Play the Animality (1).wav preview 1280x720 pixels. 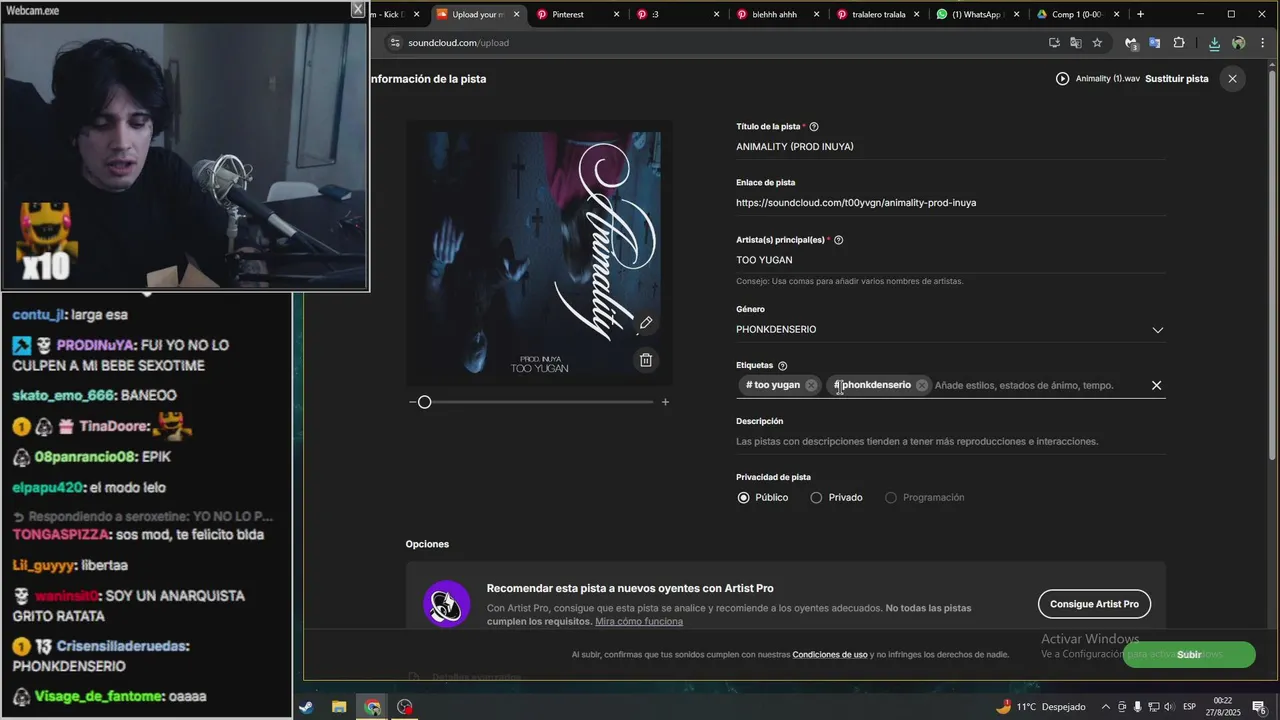point(1062,78)
